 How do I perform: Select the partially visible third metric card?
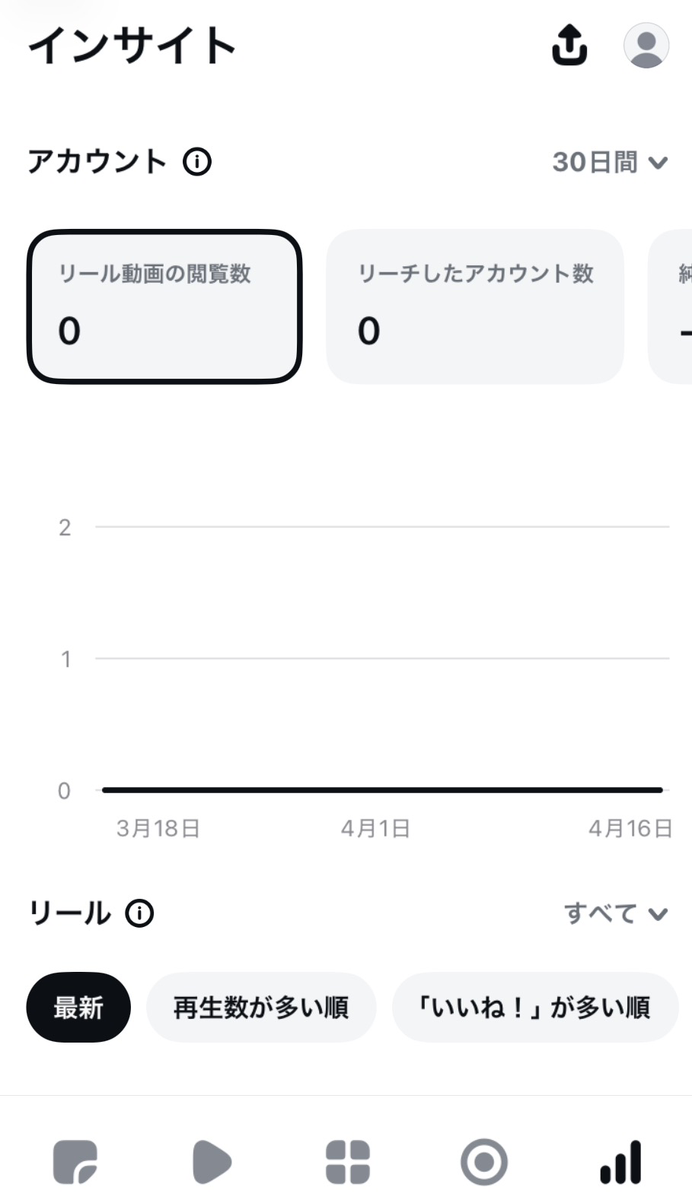coord(672,306)
